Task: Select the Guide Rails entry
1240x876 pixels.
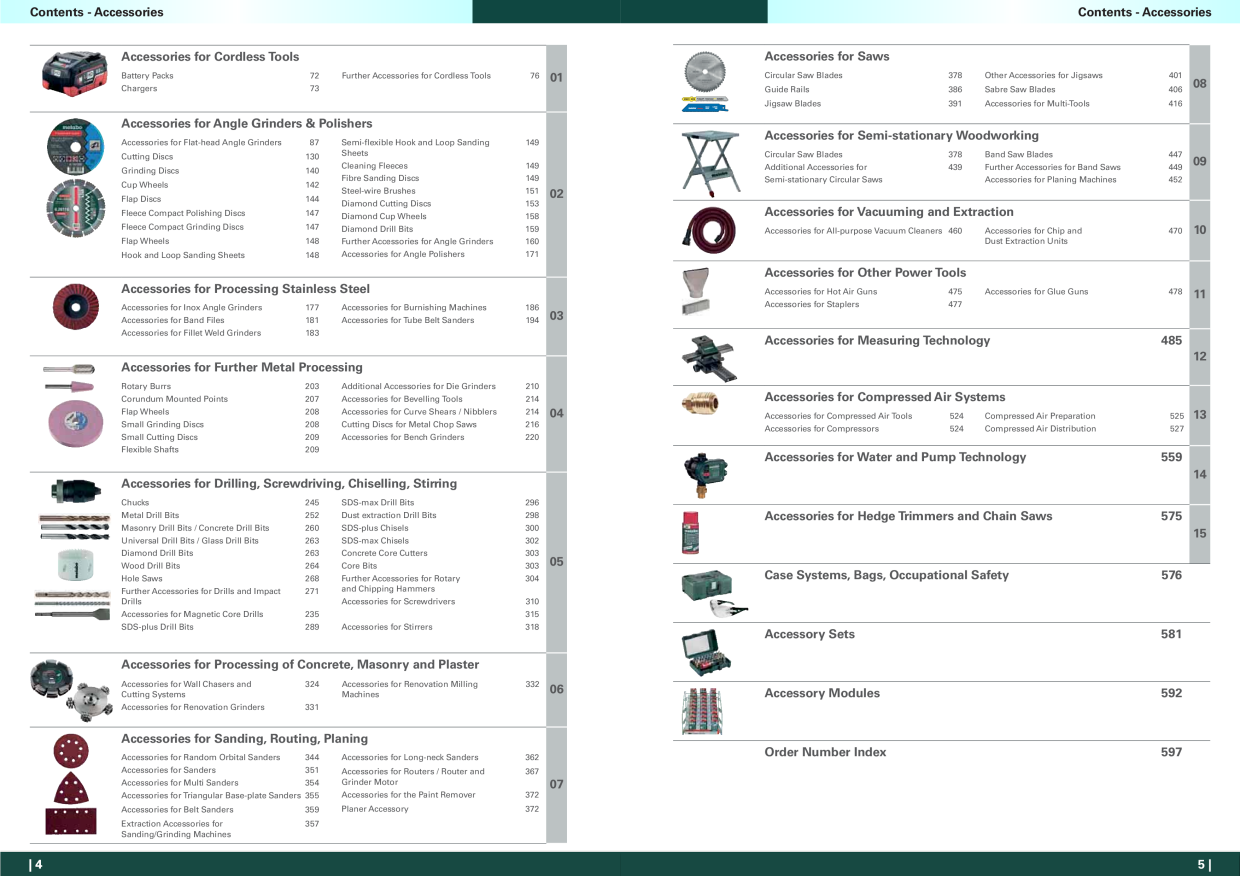Action: 787,90
